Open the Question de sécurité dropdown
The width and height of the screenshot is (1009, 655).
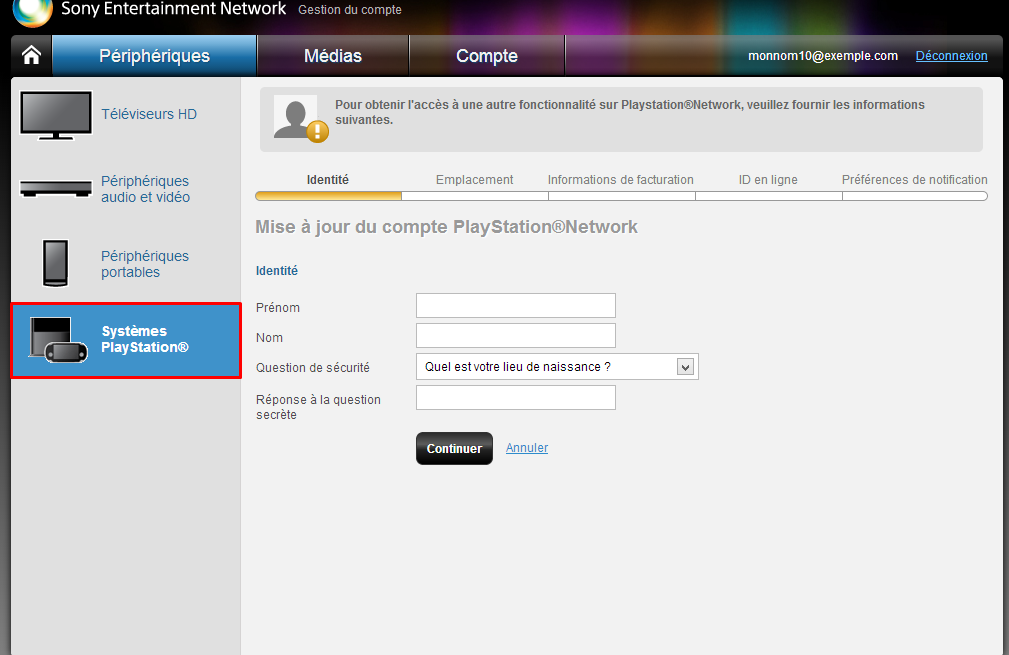pos(557,367)
